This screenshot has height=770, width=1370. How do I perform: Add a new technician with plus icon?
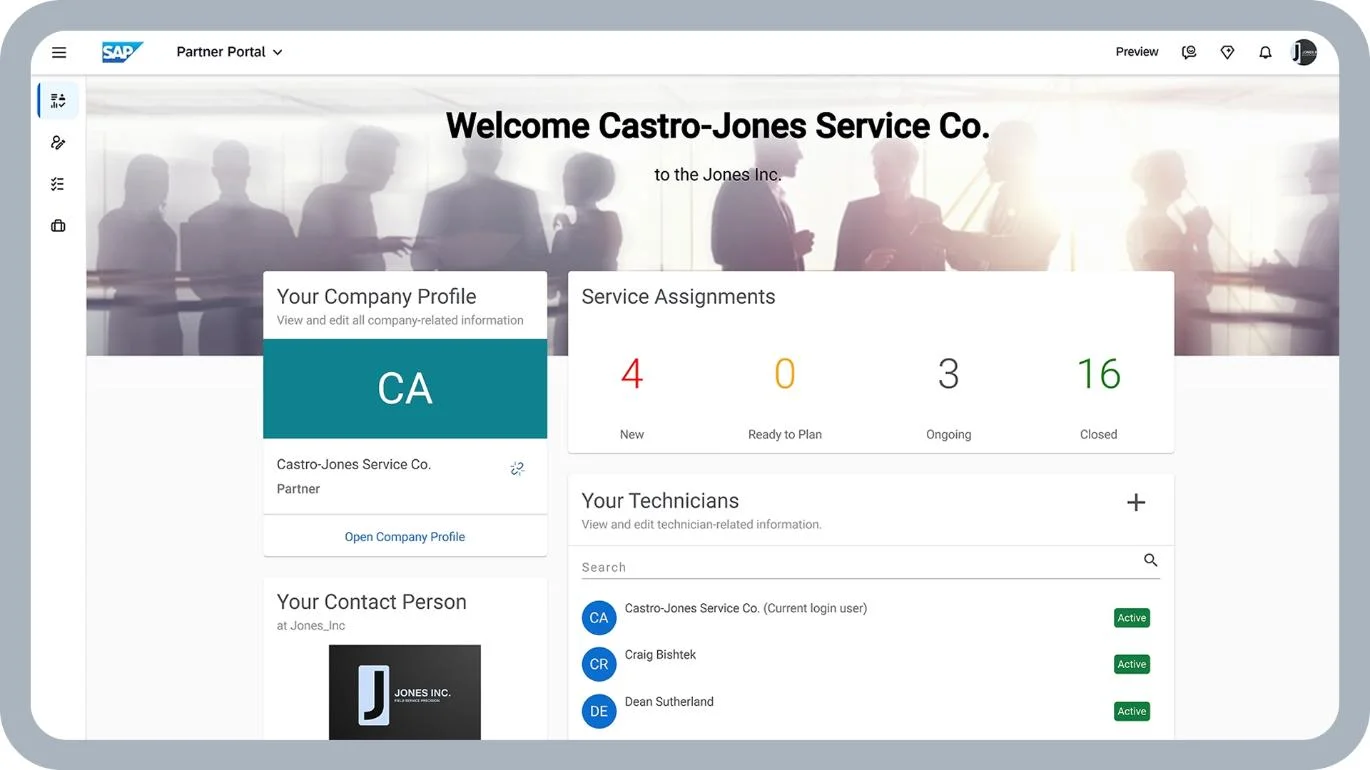(1136, 502)
